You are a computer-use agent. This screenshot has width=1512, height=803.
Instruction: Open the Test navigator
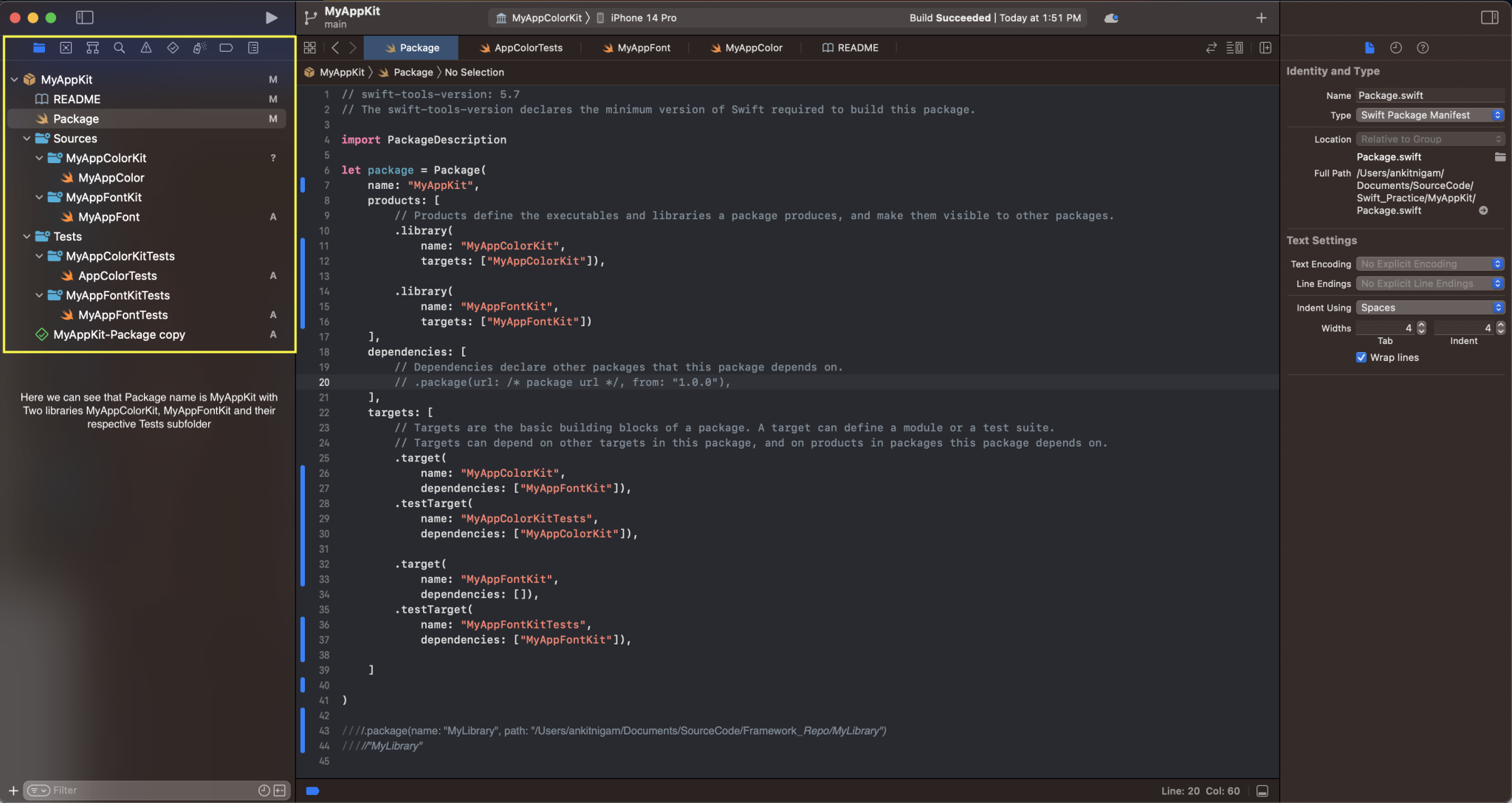[x=173, y=48]
